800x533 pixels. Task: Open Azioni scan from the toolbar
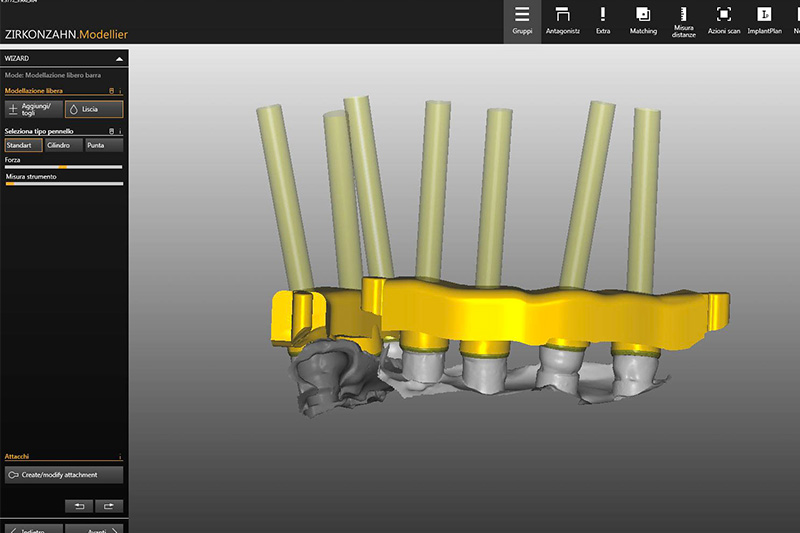click(x=724, y=21)
